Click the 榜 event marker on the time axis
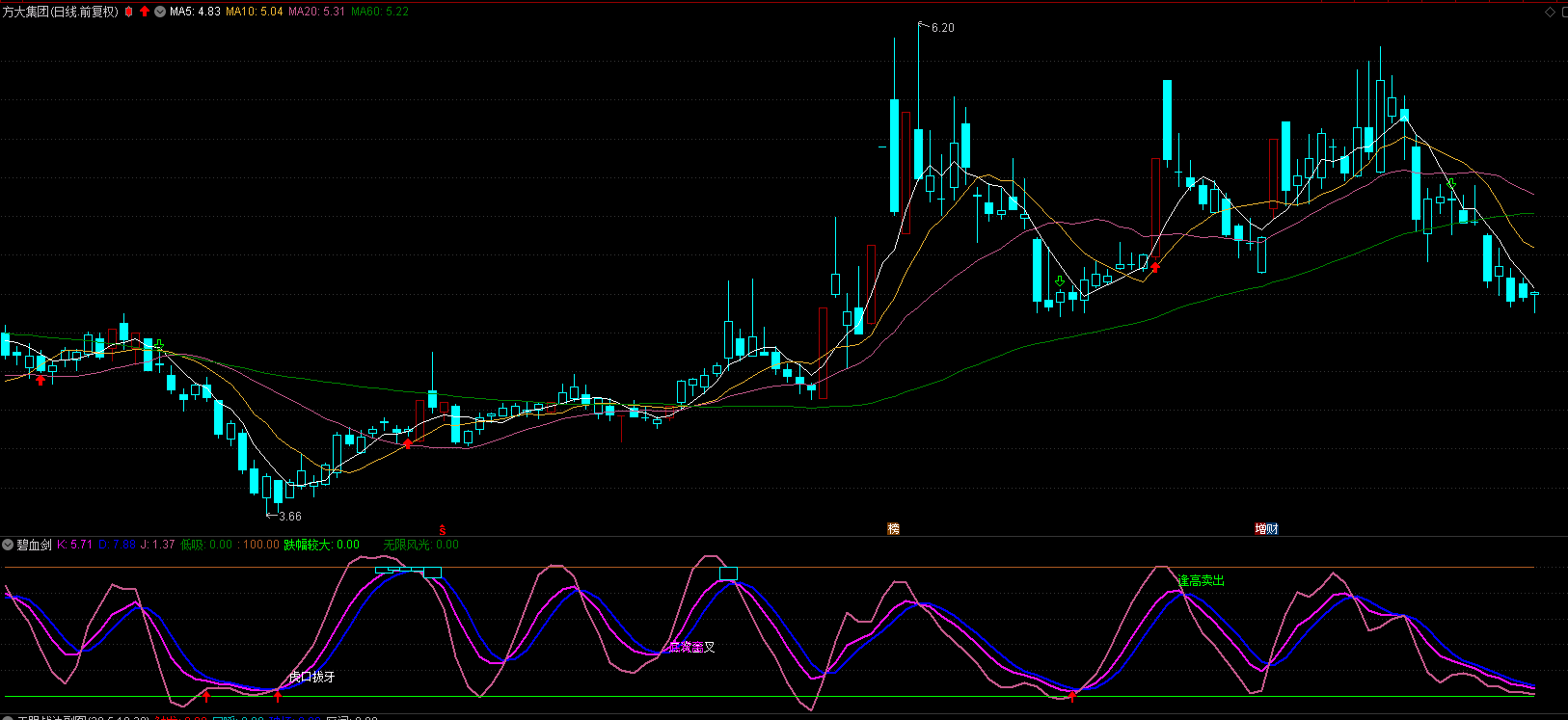The height and width of the screenshot is (720, 1568). coord(893,528)
